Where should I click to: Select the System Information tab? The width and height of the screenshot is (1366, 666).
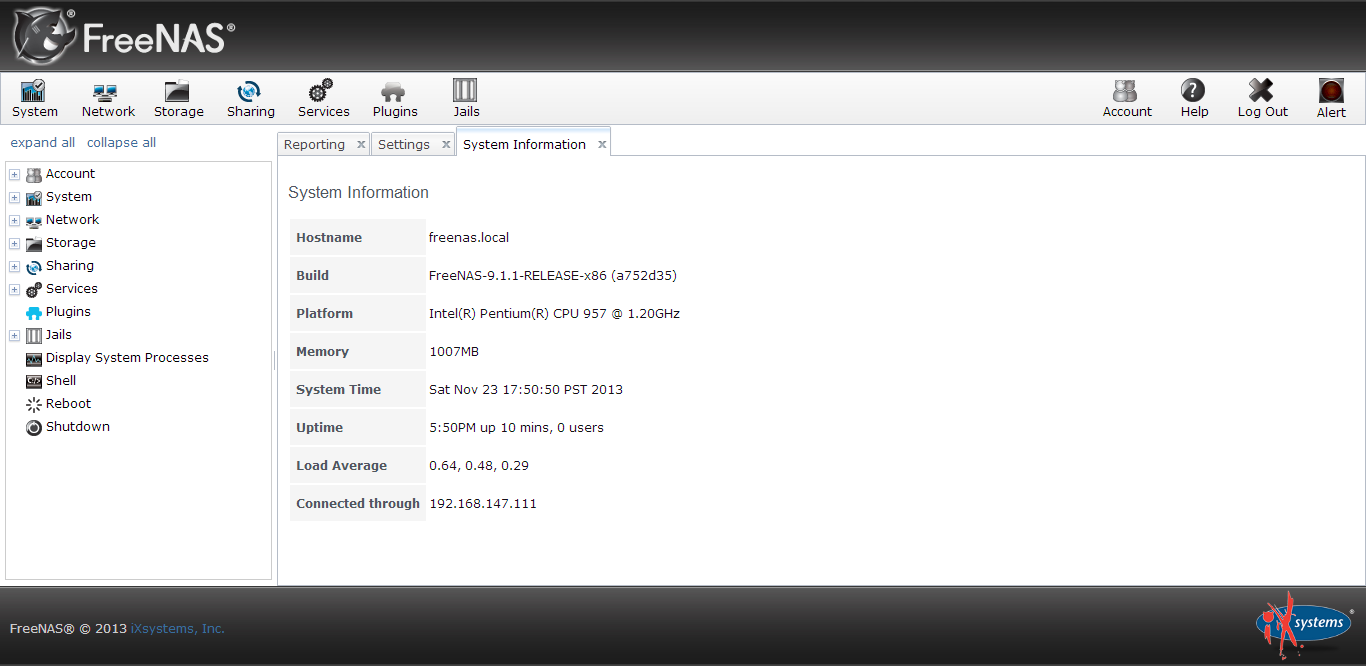(x=524, y=144)
